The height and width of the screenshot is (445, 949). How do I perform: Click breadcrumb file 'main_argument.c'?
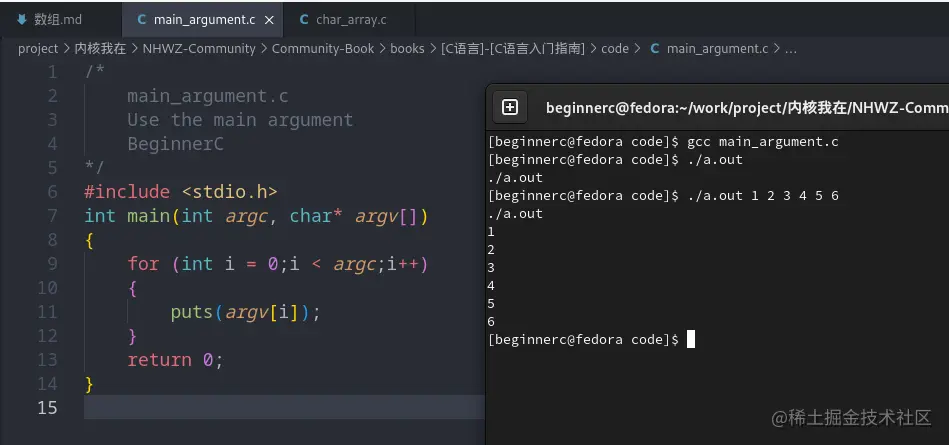point(717,48)
